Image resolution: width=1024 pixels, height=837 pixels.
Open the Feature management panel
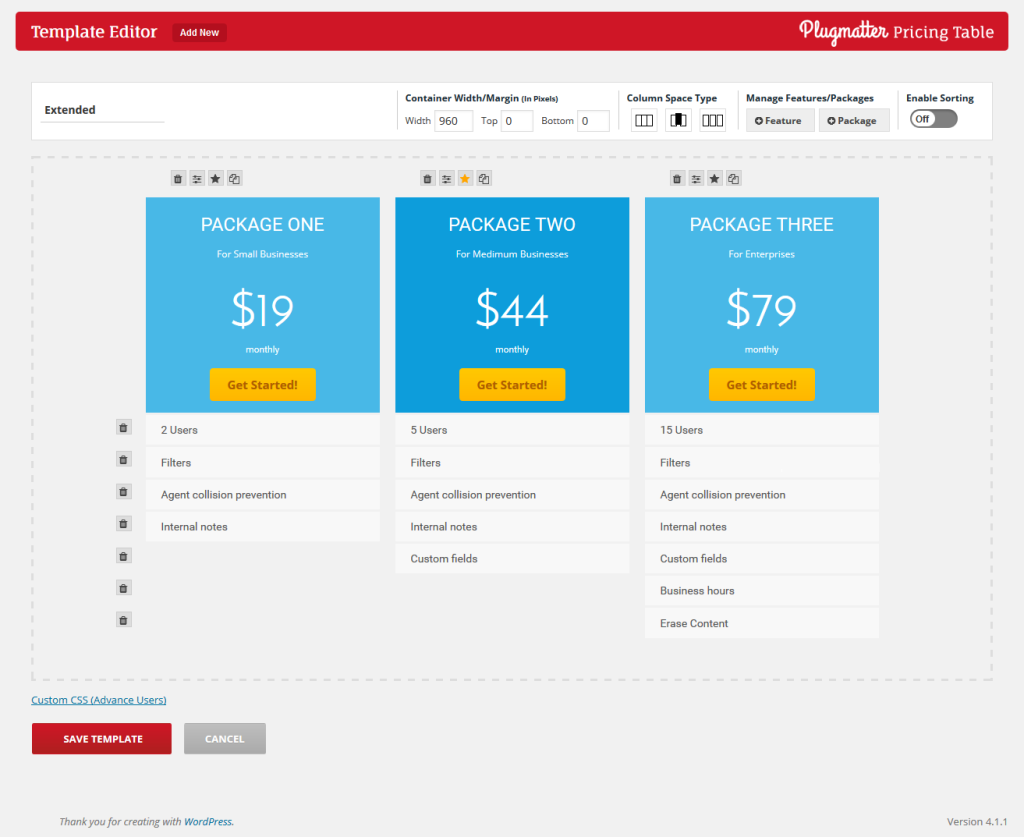(779, 119)
